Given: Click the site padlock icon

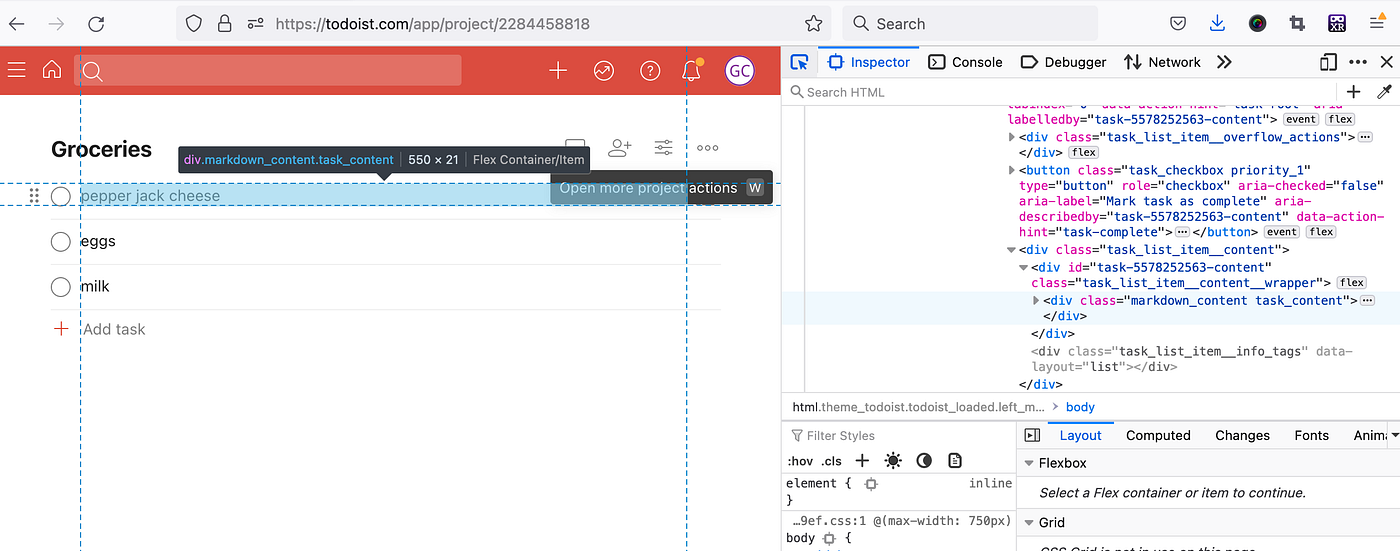Looking at the screenshot, I should coord(225,24).
